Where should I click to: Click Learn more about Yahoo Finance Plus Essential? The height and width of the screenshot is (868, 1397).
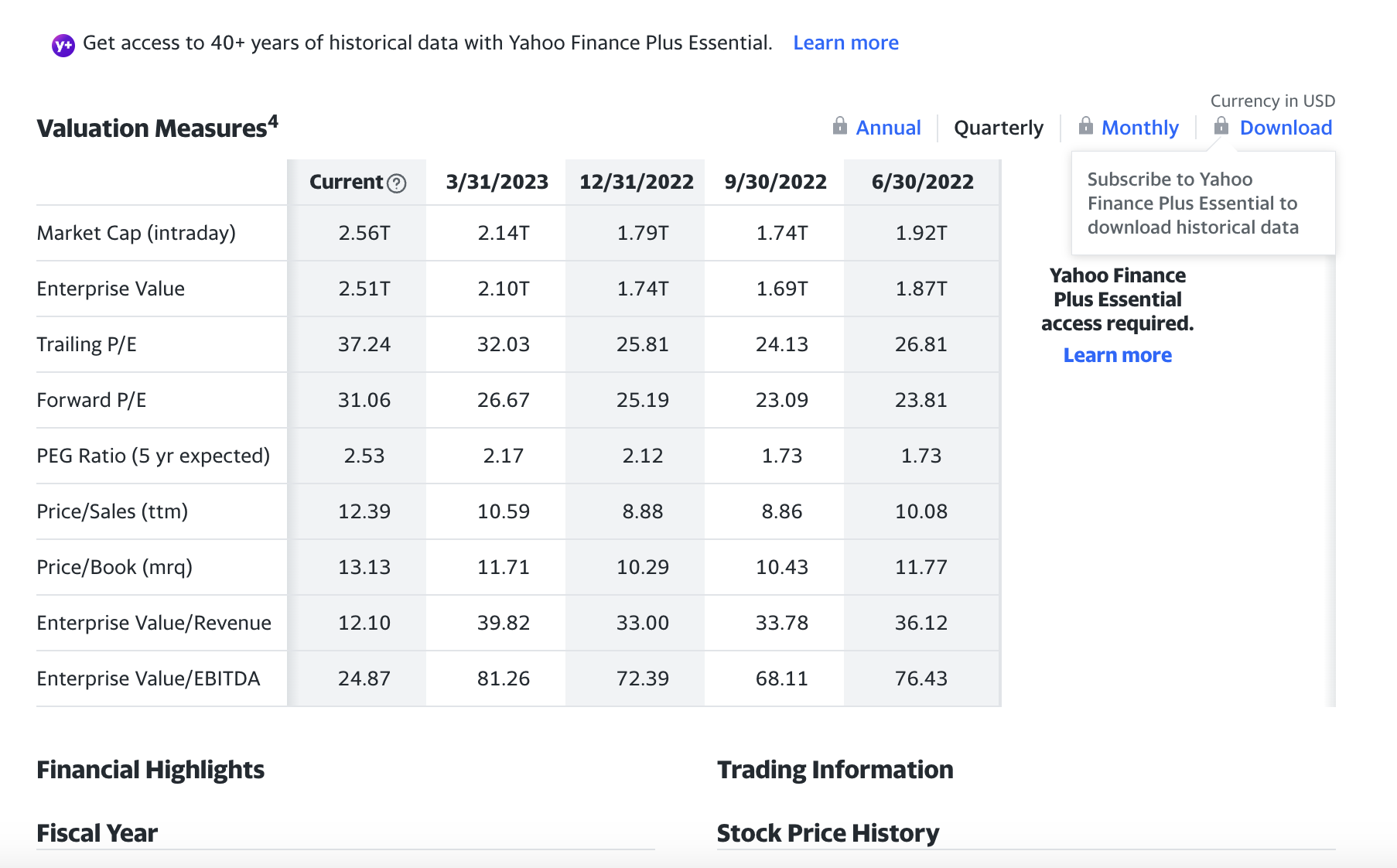coord(845,43)
